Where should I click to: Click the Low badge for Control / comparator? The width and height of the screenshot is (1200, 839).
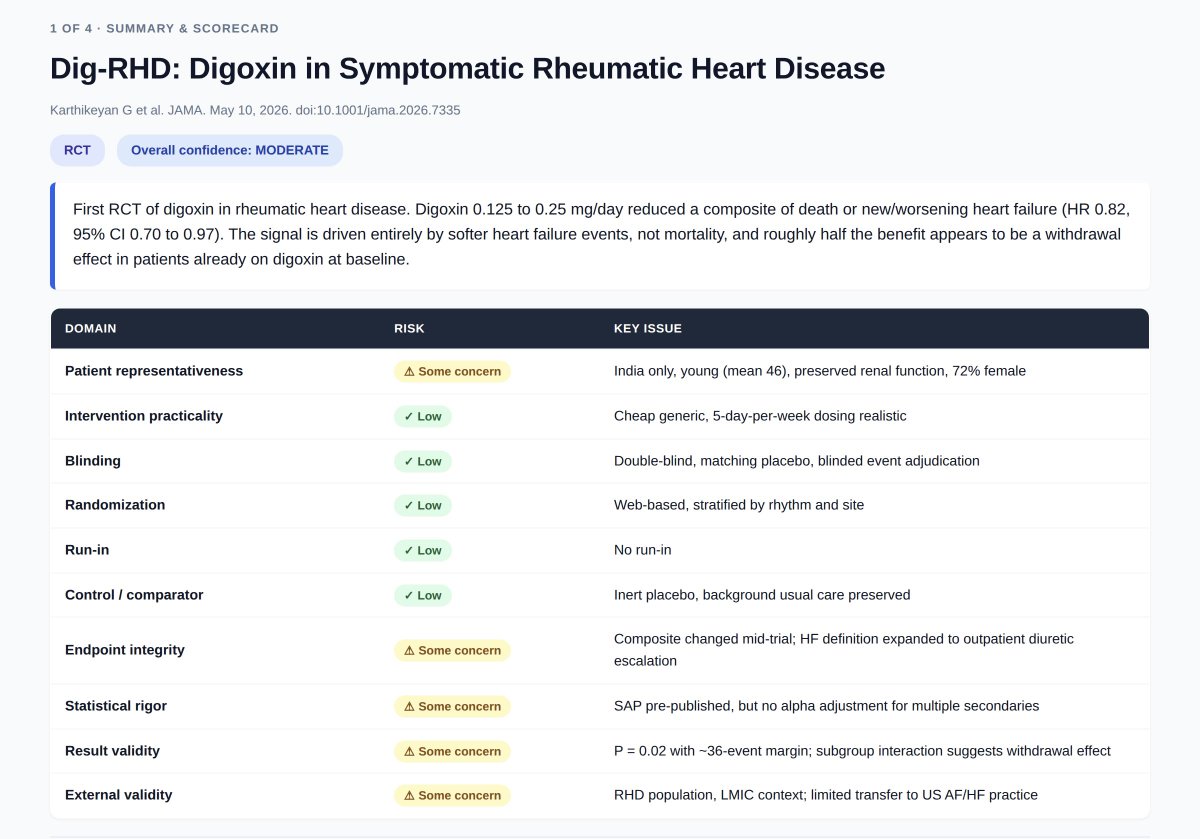[x=423, y=595]
